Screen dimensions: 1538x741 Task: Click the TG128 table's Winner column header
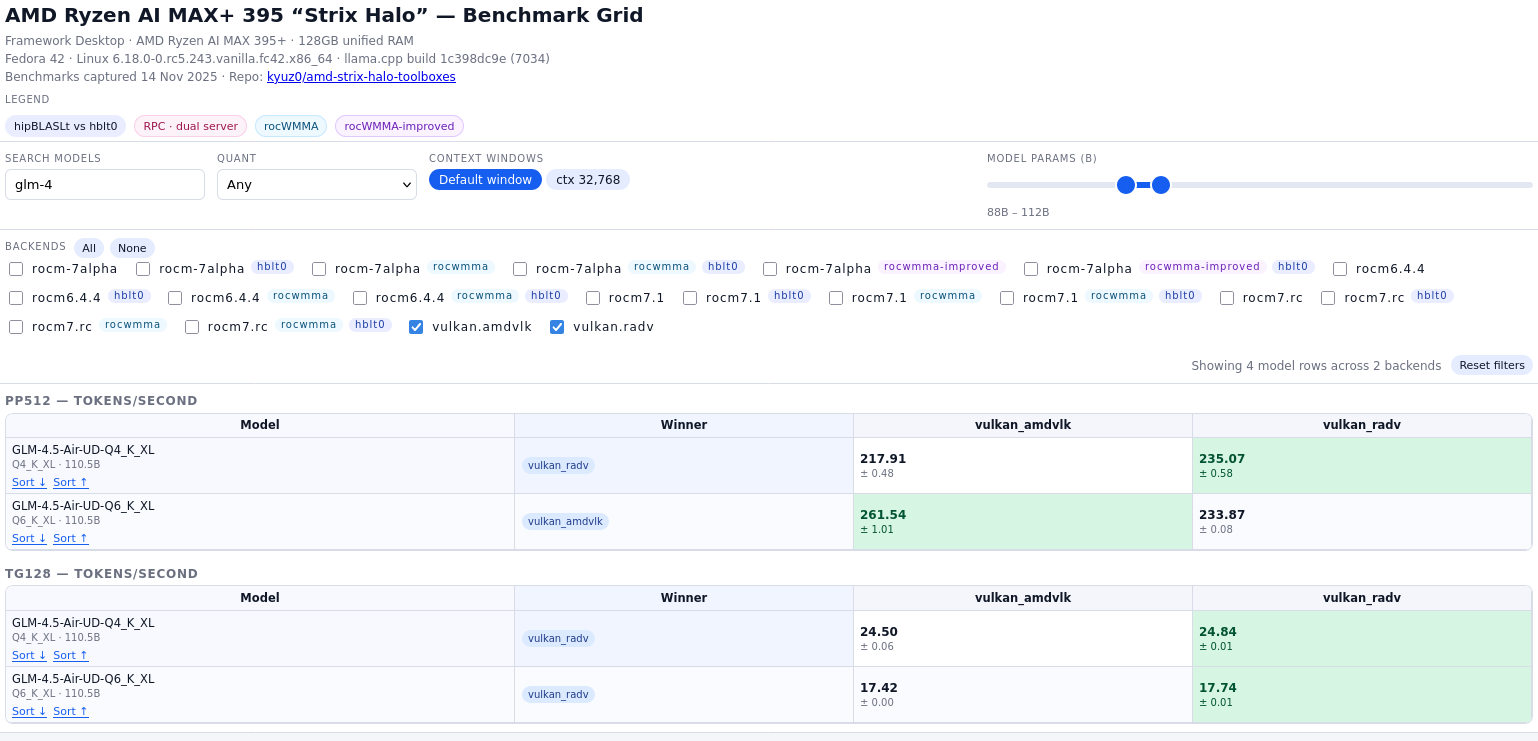684,598
